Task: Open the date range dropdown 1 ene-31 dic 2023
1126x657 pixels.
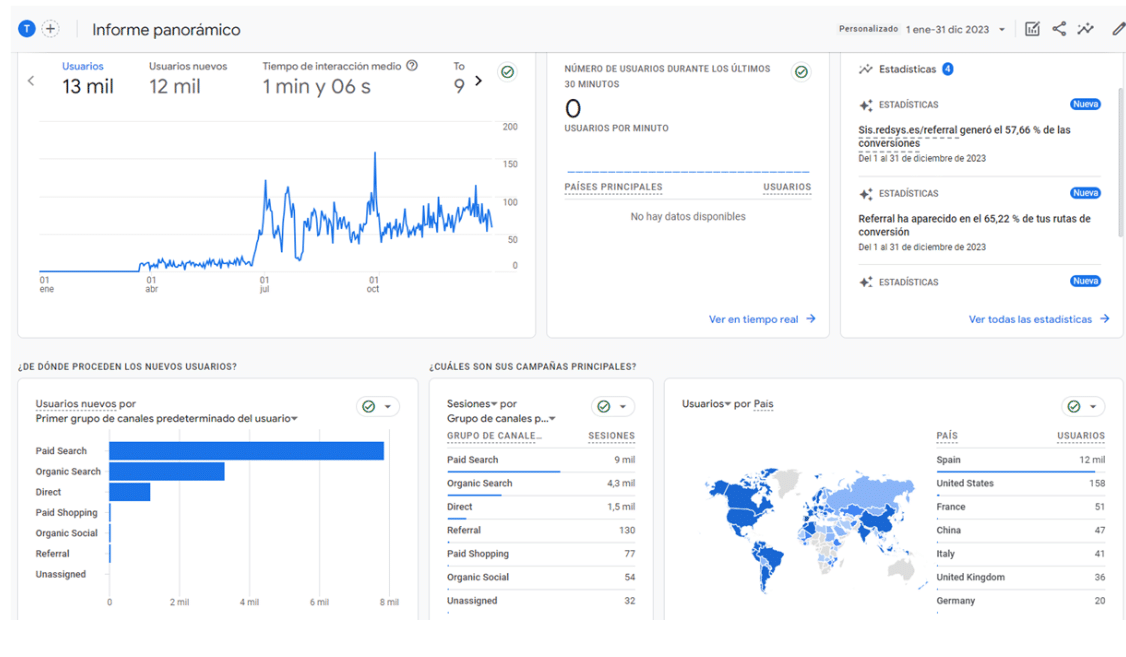Action: [x=955, y=30]
